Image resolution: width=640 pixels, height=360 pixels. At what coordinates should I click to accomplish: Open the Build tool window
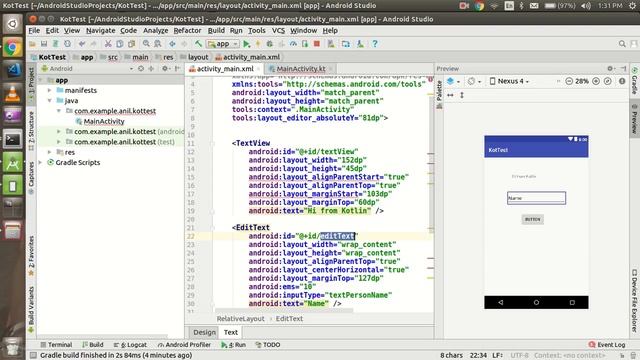tap(93, 344)
